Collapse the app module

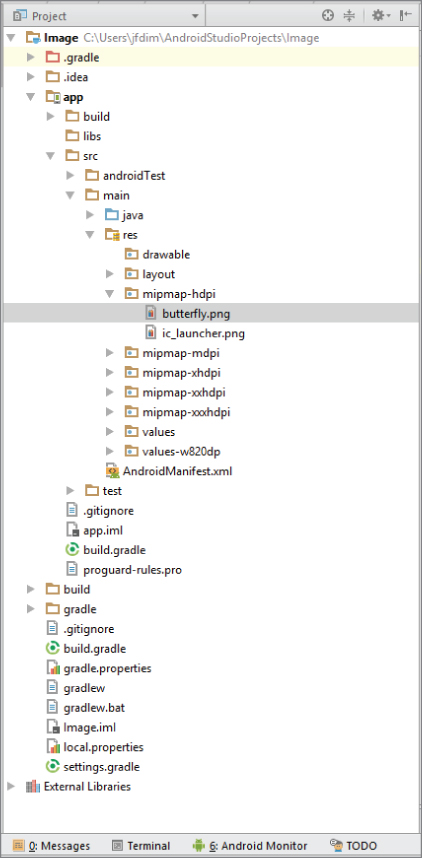[31, 97]
